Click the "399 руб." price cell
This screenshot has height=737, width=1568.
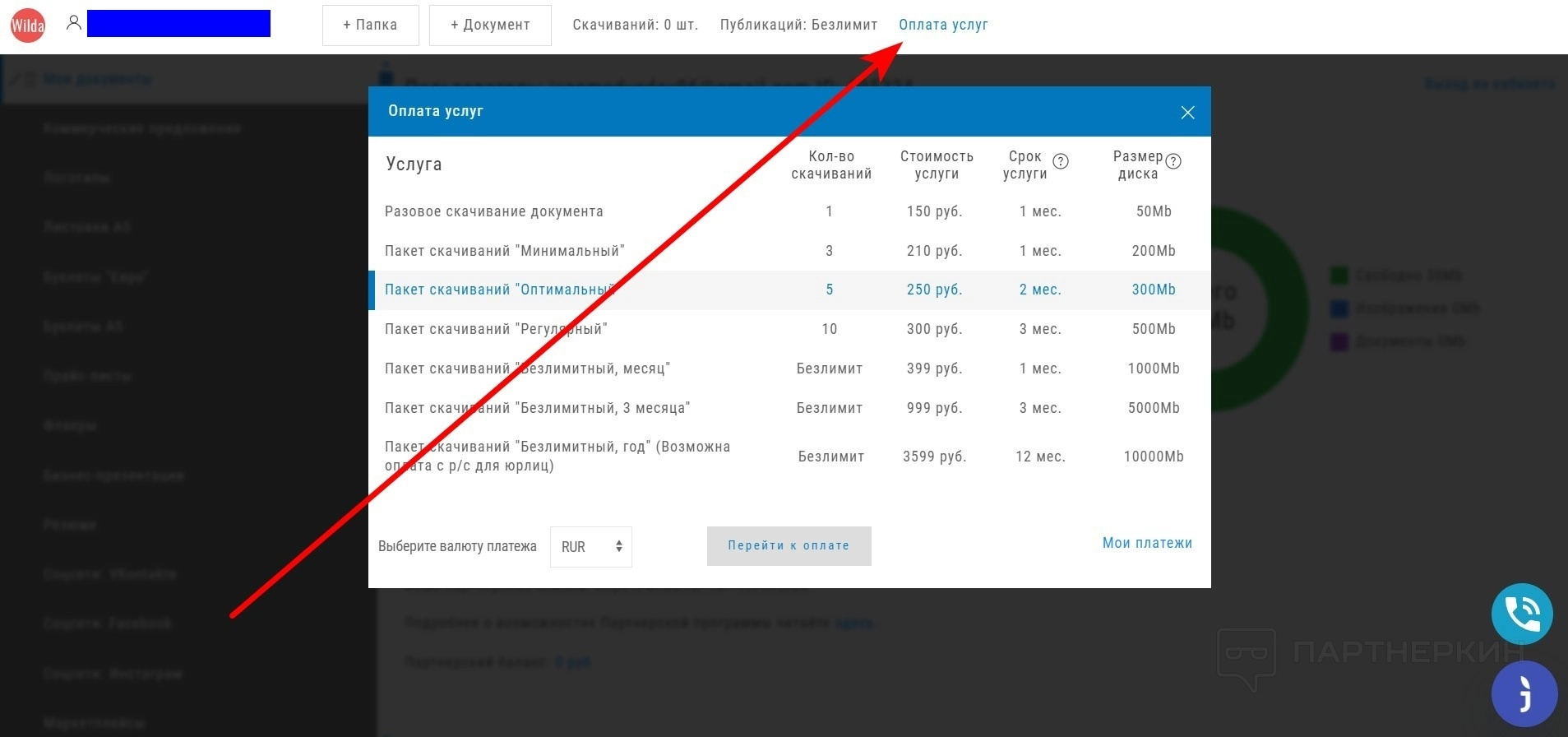coord(935,368)
